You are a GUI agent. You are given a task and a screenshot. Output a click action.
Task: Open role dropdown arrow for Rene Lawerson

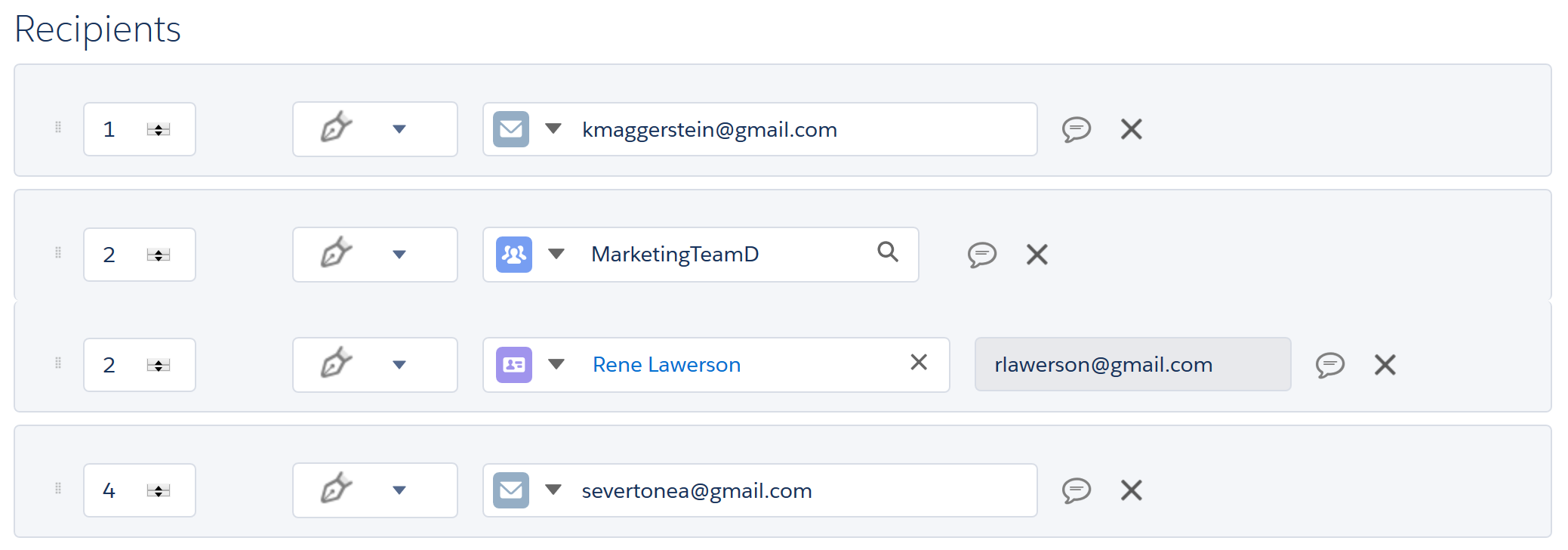[399, 365]
